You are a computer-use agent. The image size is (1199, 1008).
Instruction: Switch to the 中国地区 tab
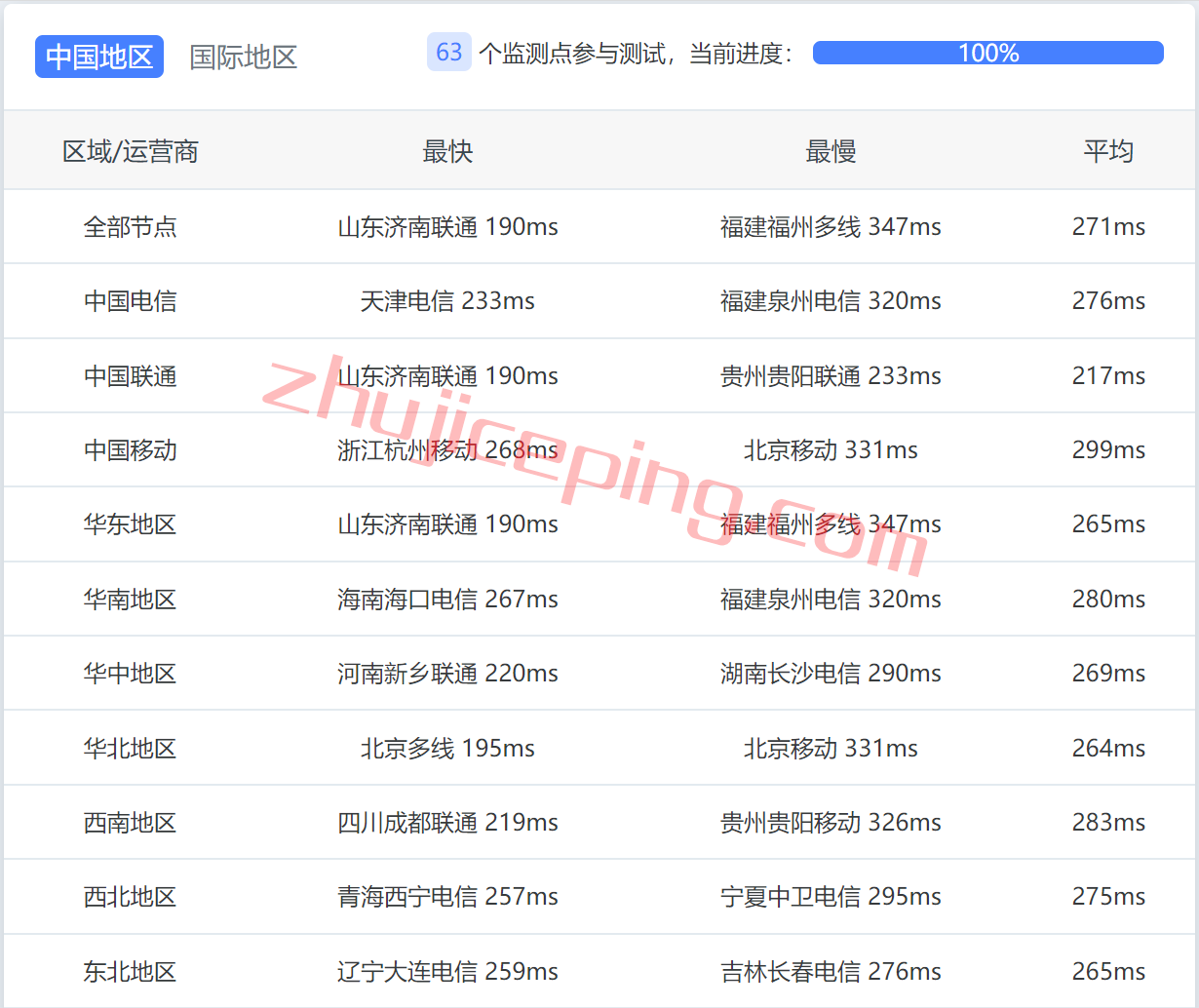click(99, 57)
